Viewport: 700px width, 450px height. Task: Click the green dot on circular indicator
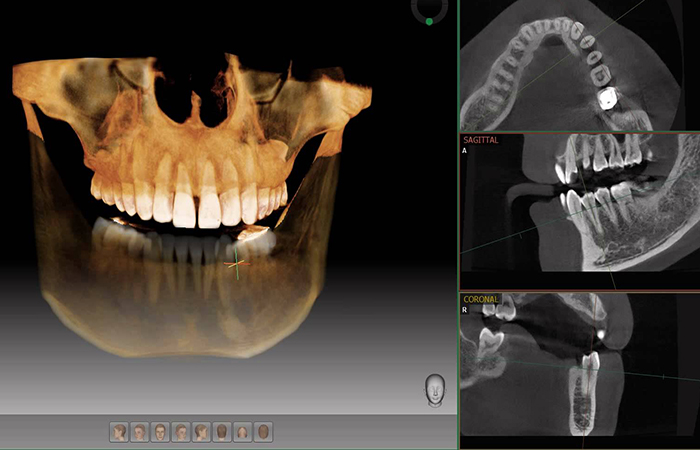coord(429,20)
